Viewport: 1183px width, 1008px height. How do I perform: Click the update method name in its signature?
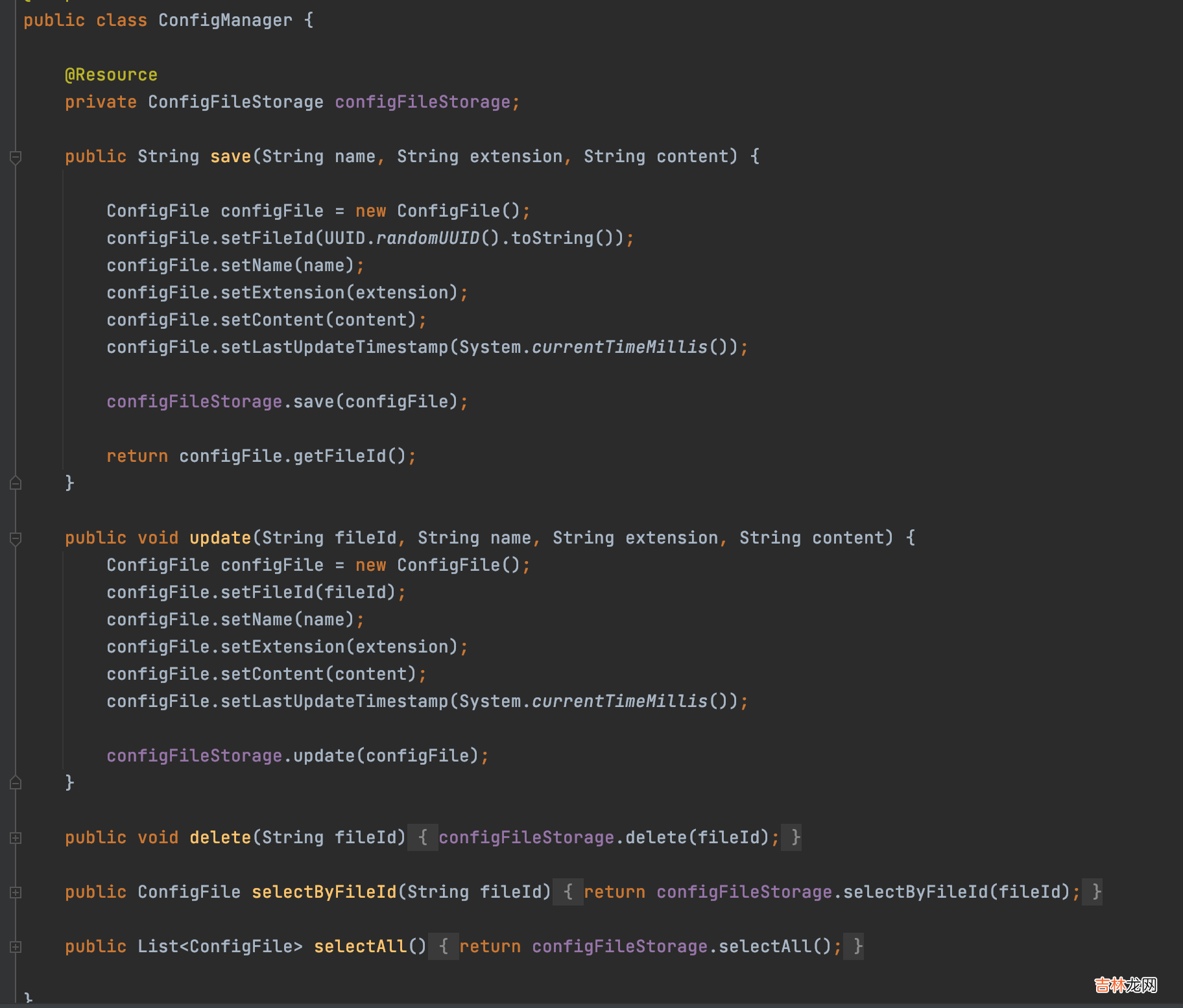pyautogui.click(x=220, y=538)
